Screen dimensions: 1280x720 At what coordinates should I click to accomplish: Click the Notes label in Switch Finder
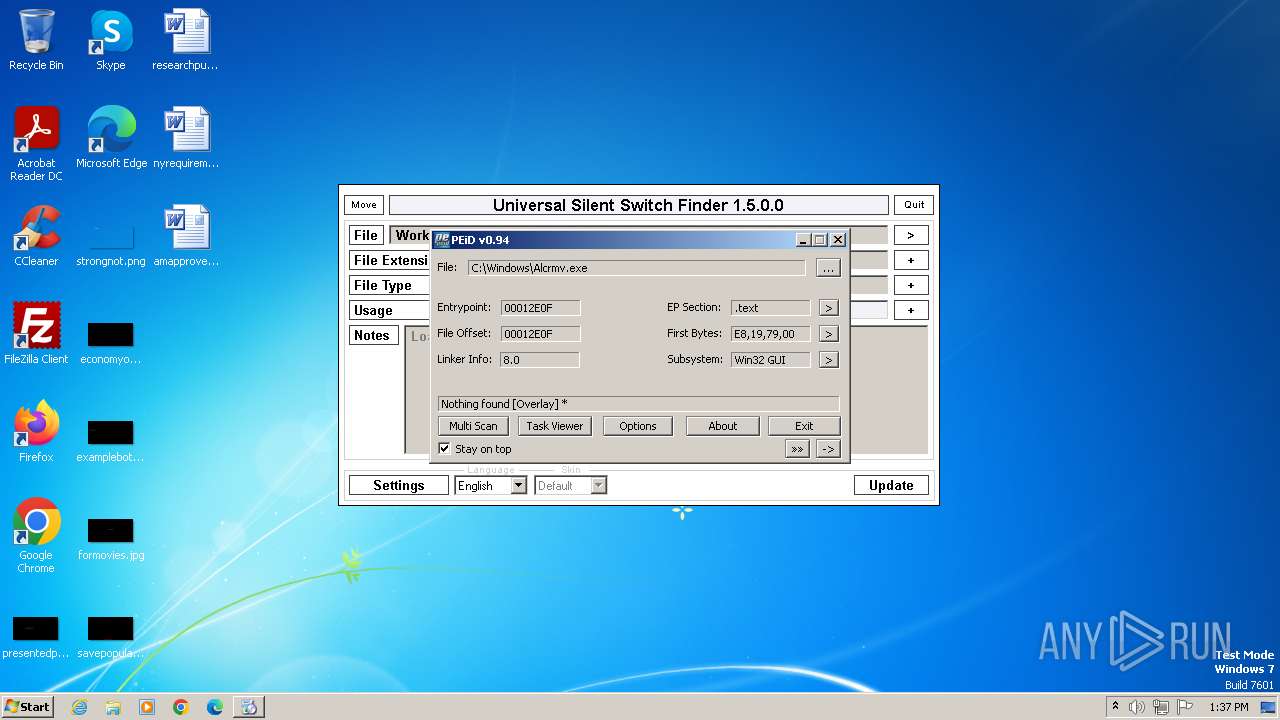coord(372,335)
